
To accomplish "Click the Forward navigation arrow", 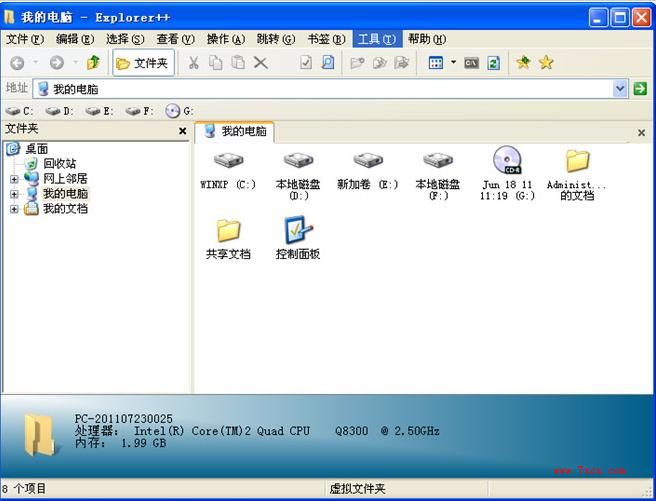I will pos(56,63).
